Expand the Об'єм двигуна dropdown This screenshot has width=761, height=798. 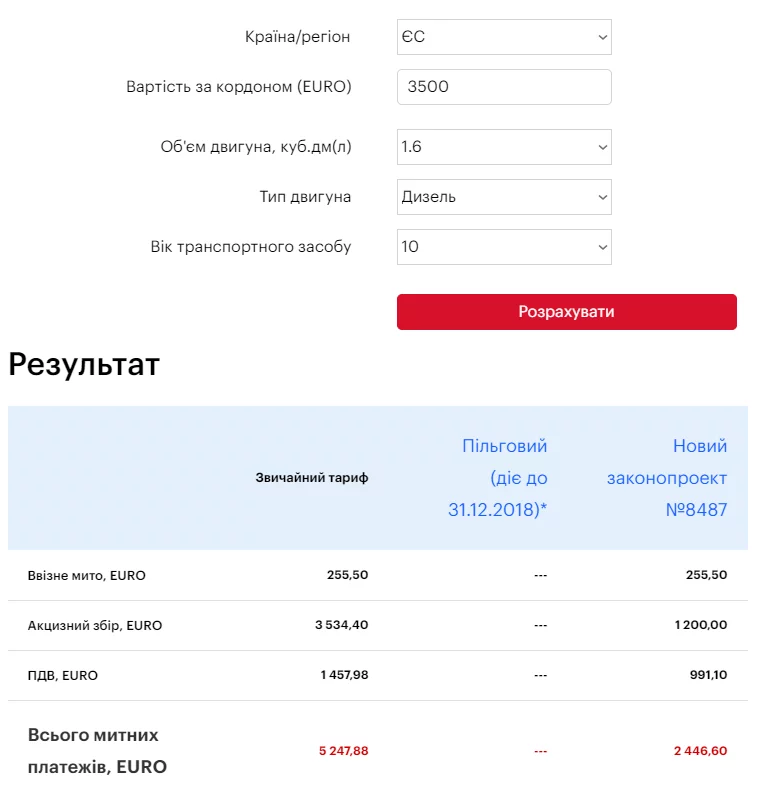[503, 147]
